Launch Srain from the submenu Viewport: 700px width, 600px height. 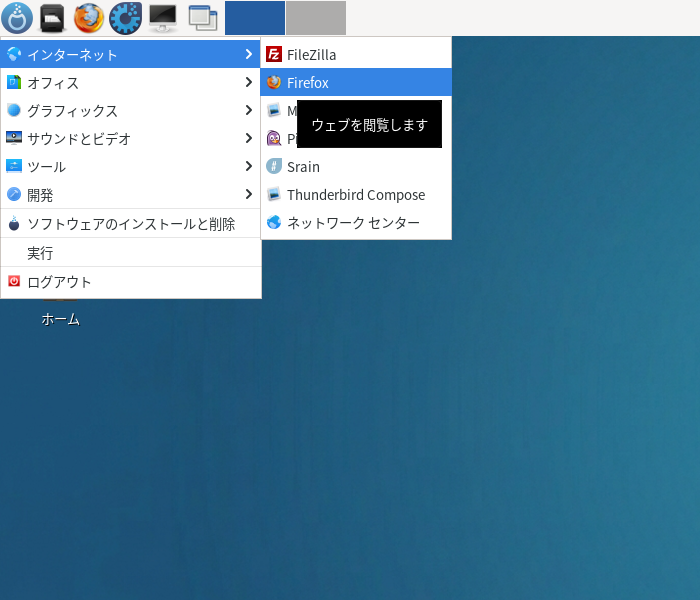(356, 167)
